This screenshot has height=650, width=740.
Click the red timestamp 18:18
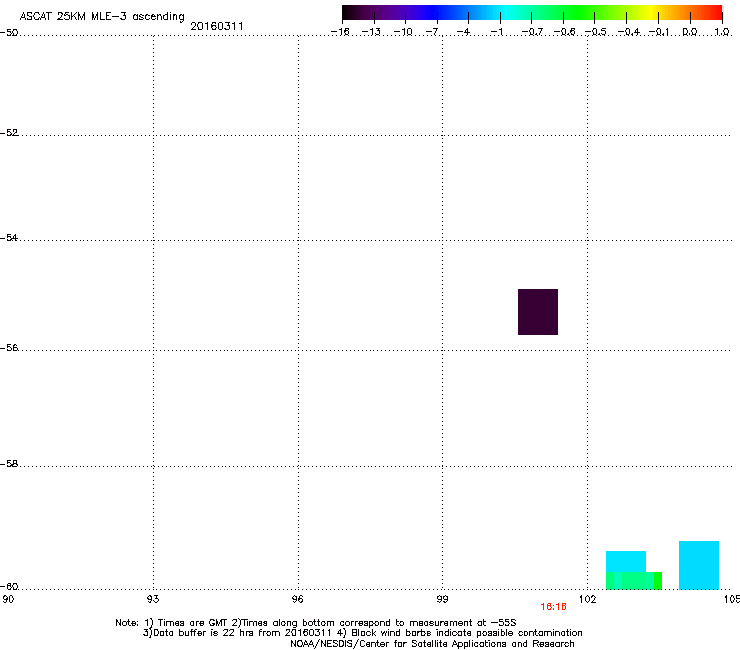click(553, 607)
